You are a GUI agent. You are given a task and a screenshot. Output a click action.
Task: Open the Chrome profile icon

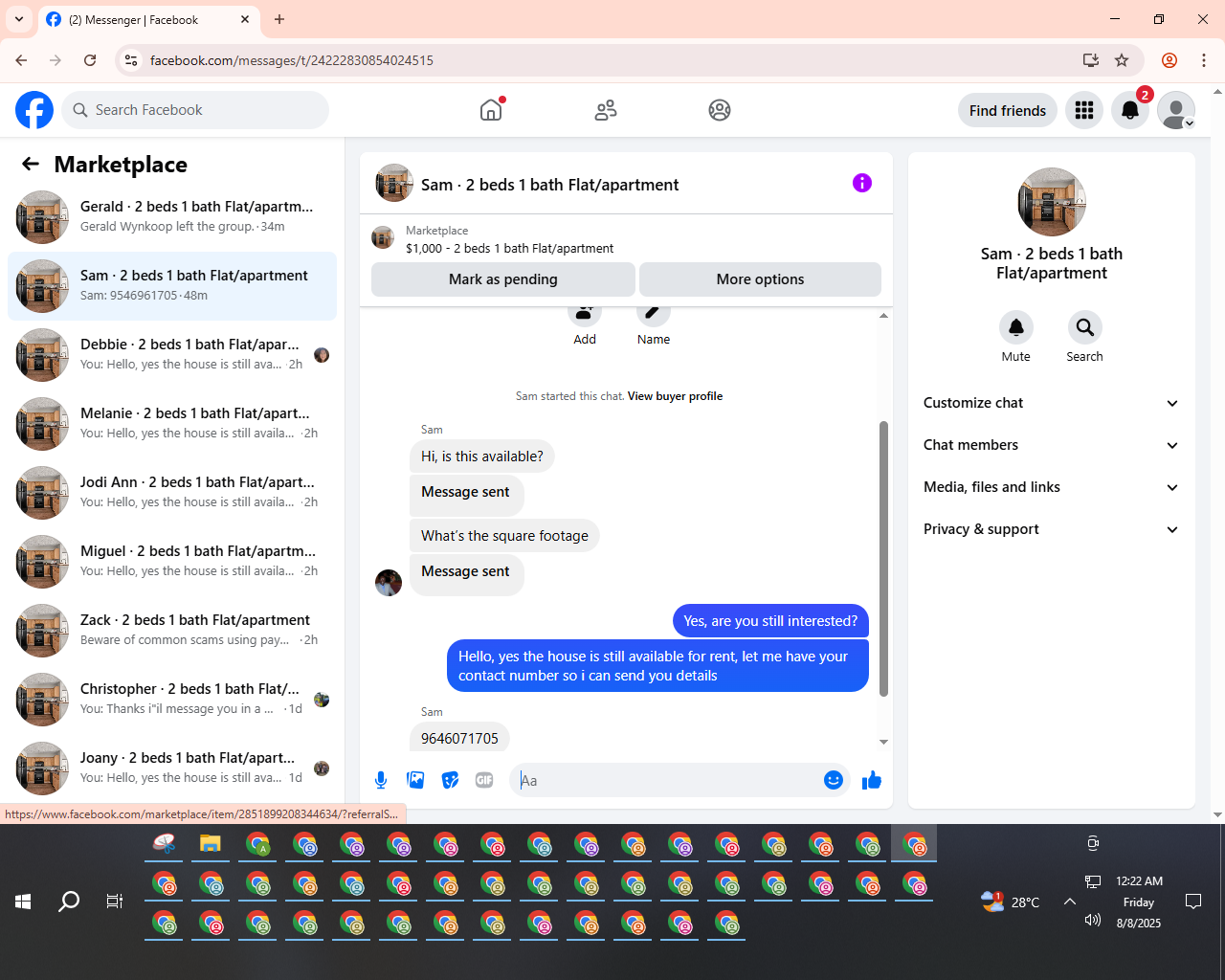click(1169, 60)
